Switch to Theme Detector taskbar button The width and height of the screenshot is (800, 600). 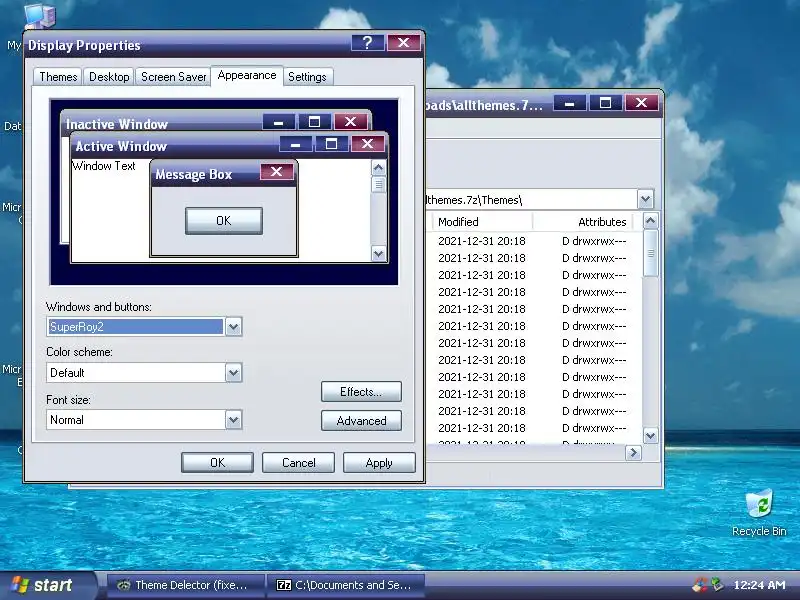click(186, 585)
